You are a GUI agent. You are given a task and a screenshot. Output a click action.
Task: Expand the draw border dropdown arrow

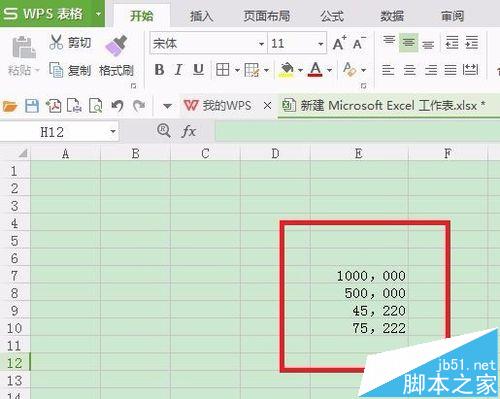click(266, 70)
